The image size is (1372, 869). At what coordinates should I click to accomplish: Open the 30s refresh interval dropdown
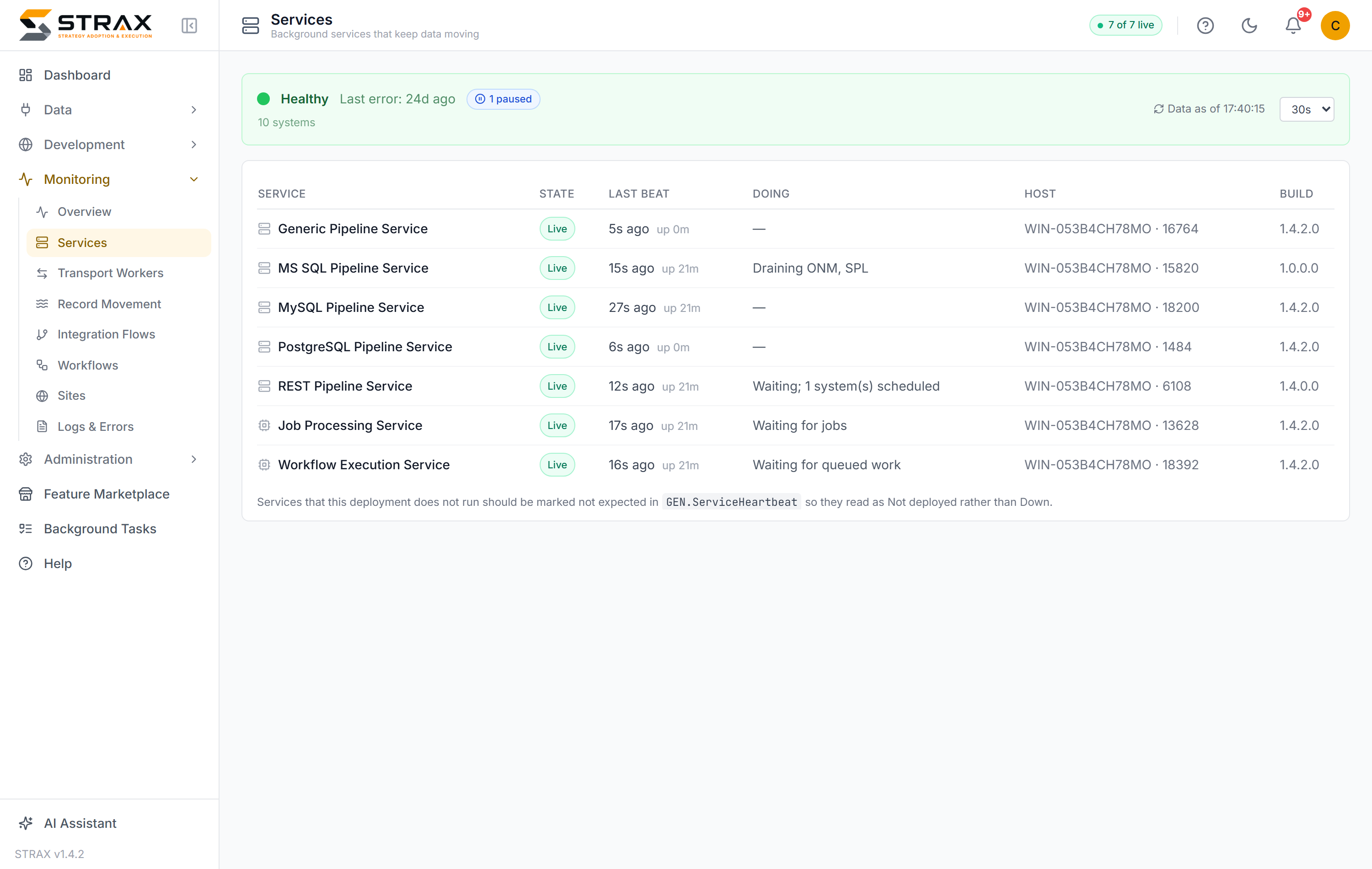[x=1307, y=109]
